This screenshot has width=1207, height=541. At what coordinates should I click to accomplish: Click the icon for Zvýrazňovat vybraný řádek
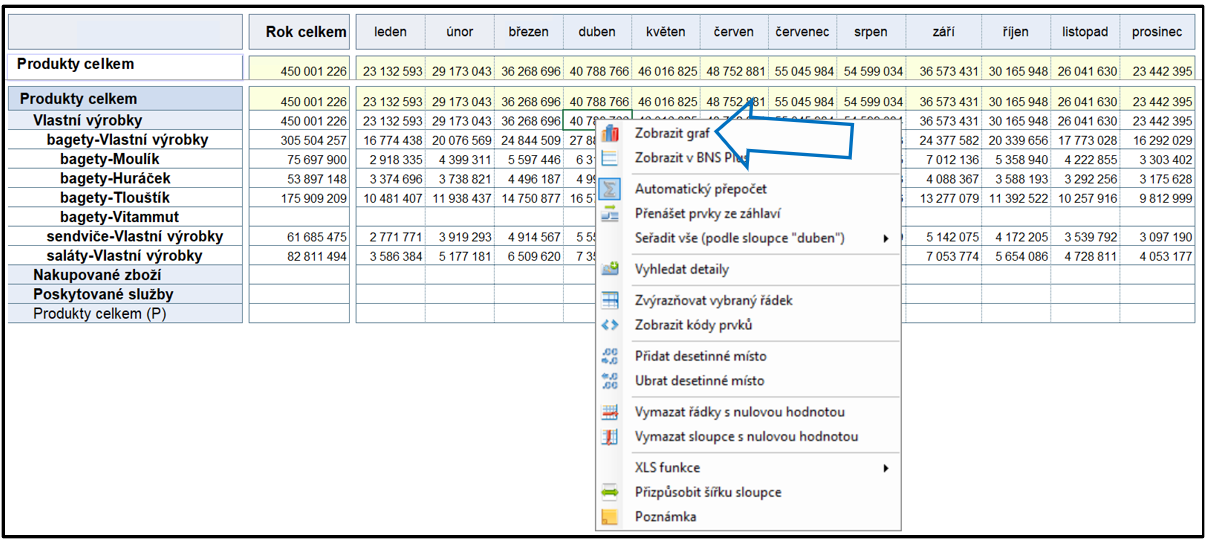click(x=611, y=300)
